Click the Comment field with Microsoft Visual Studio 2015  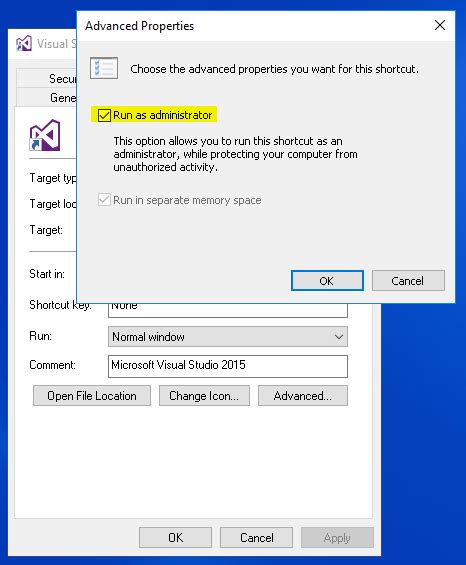click(x=228, y=366)
